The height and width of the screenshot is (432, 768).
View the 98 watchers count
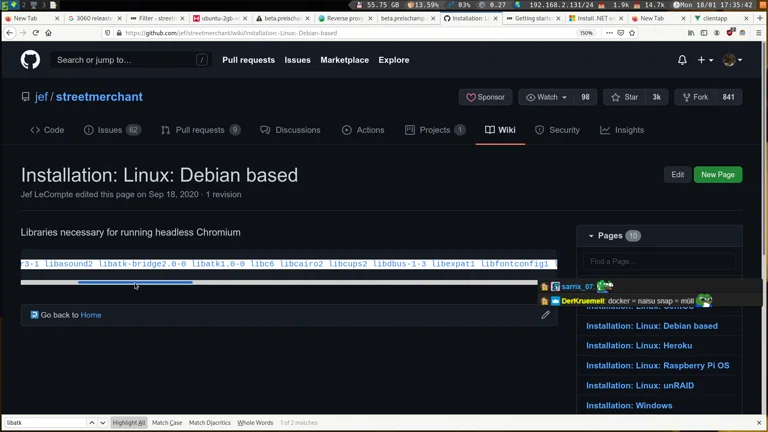point(585,97)
